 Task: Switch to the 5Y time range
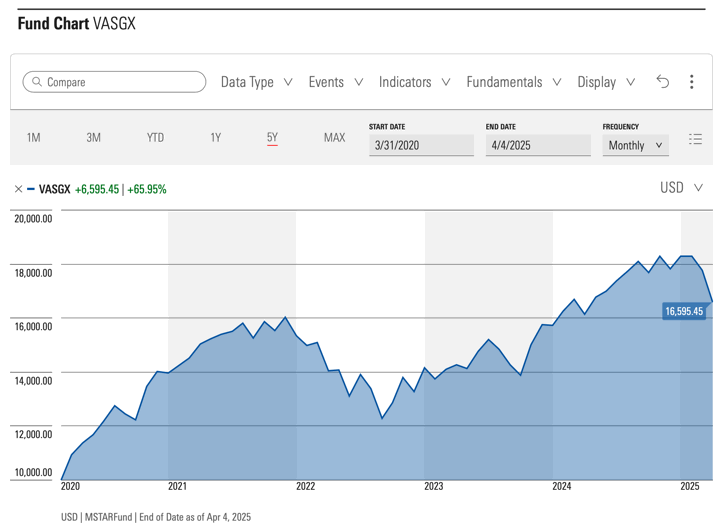click(x=272, y=138)
